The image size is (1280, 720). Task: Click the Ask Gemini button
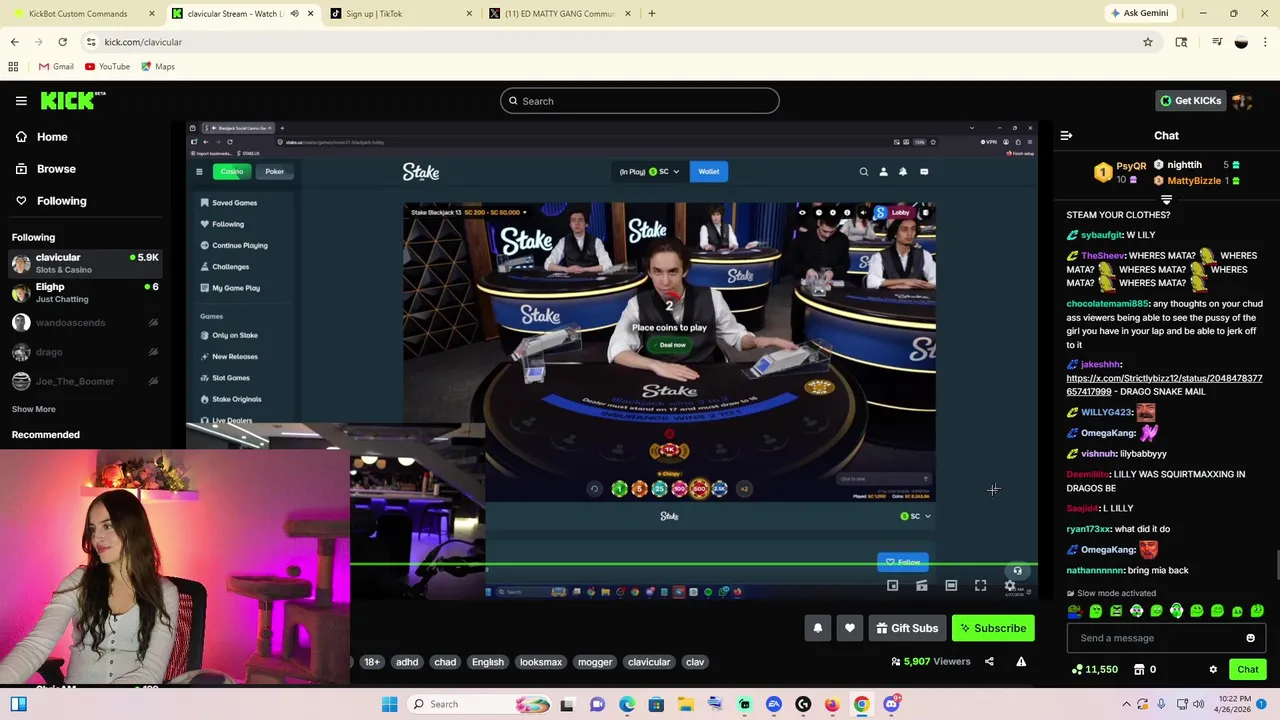click(x=1139, y=14)
